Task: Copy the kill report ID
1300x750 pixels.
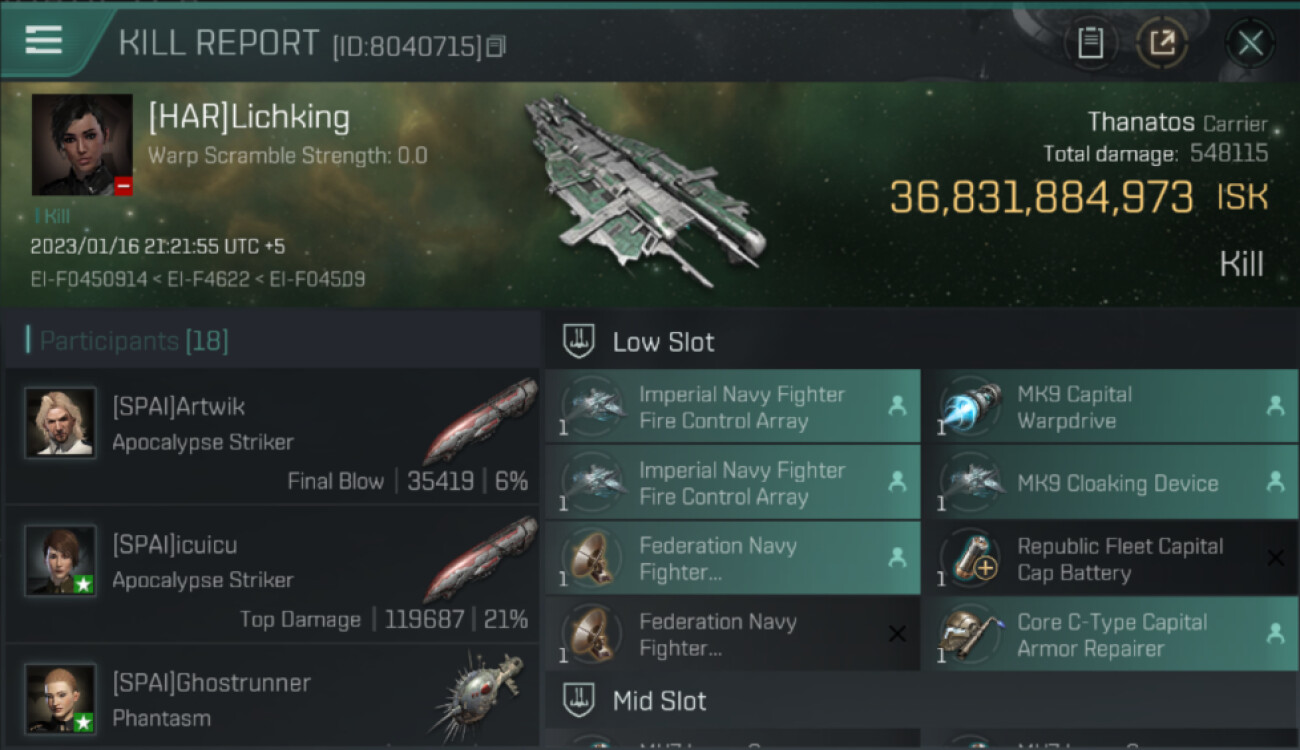Action: click(x=496, y=46)
